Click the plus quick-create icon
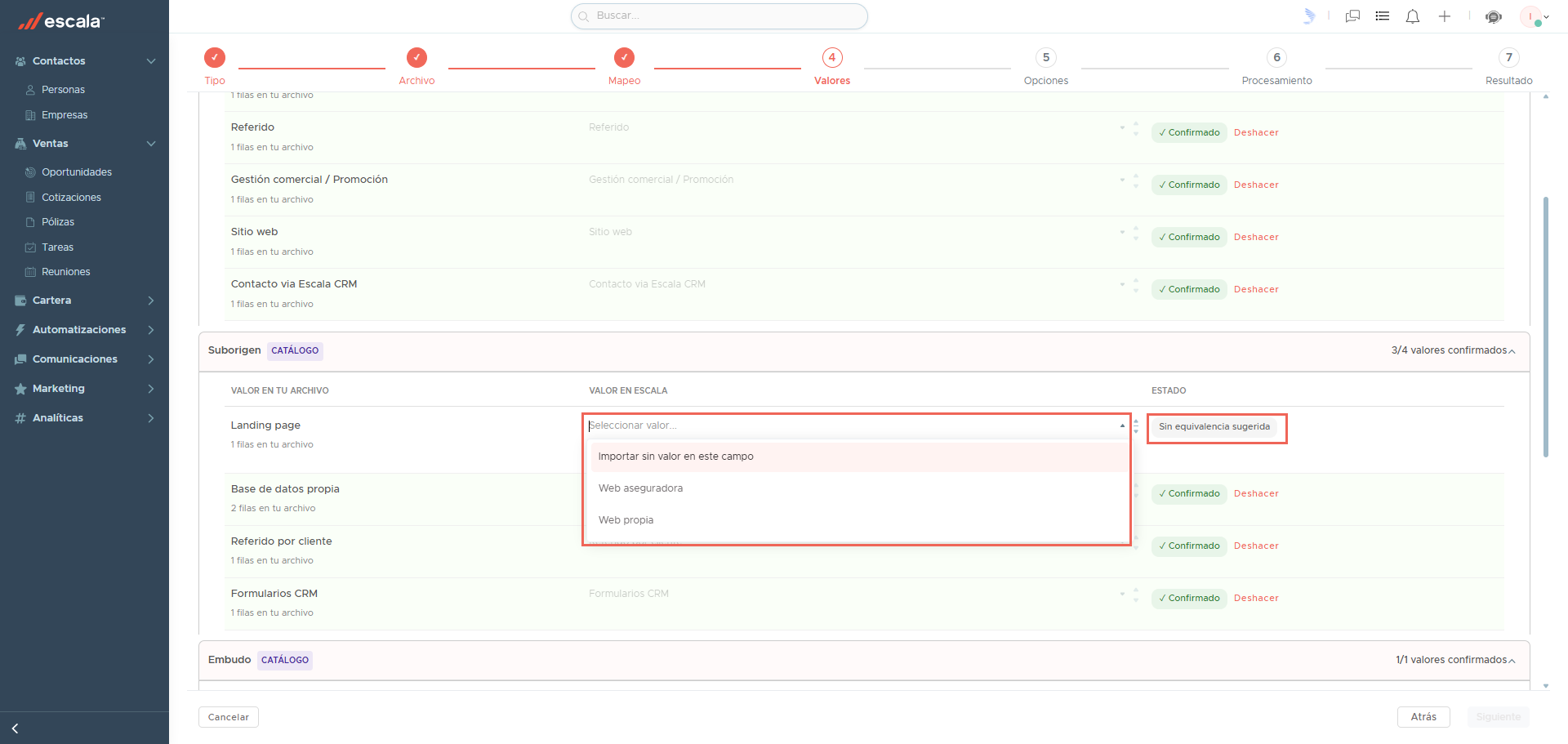 click(1445, 16)
